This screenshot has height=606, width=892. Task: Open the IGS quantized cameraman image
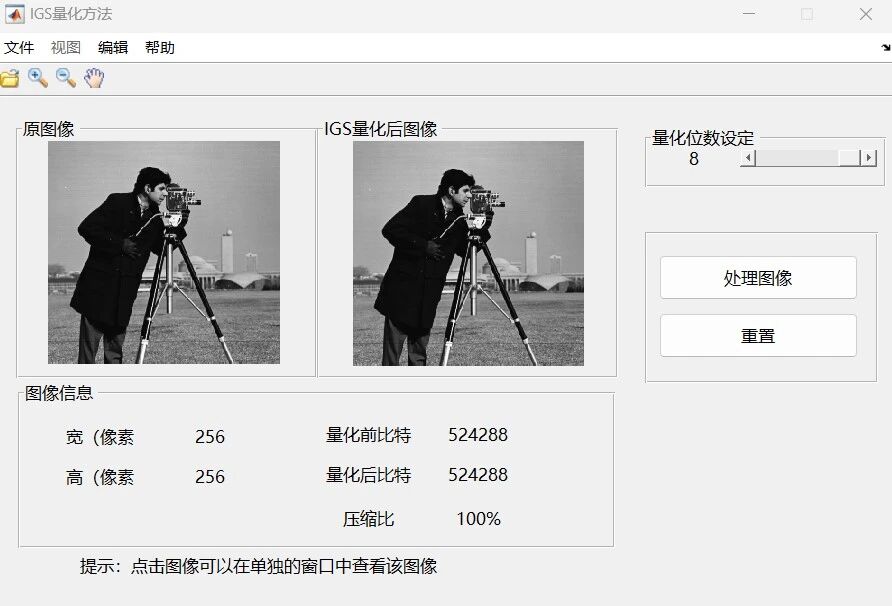click(468, 253)
